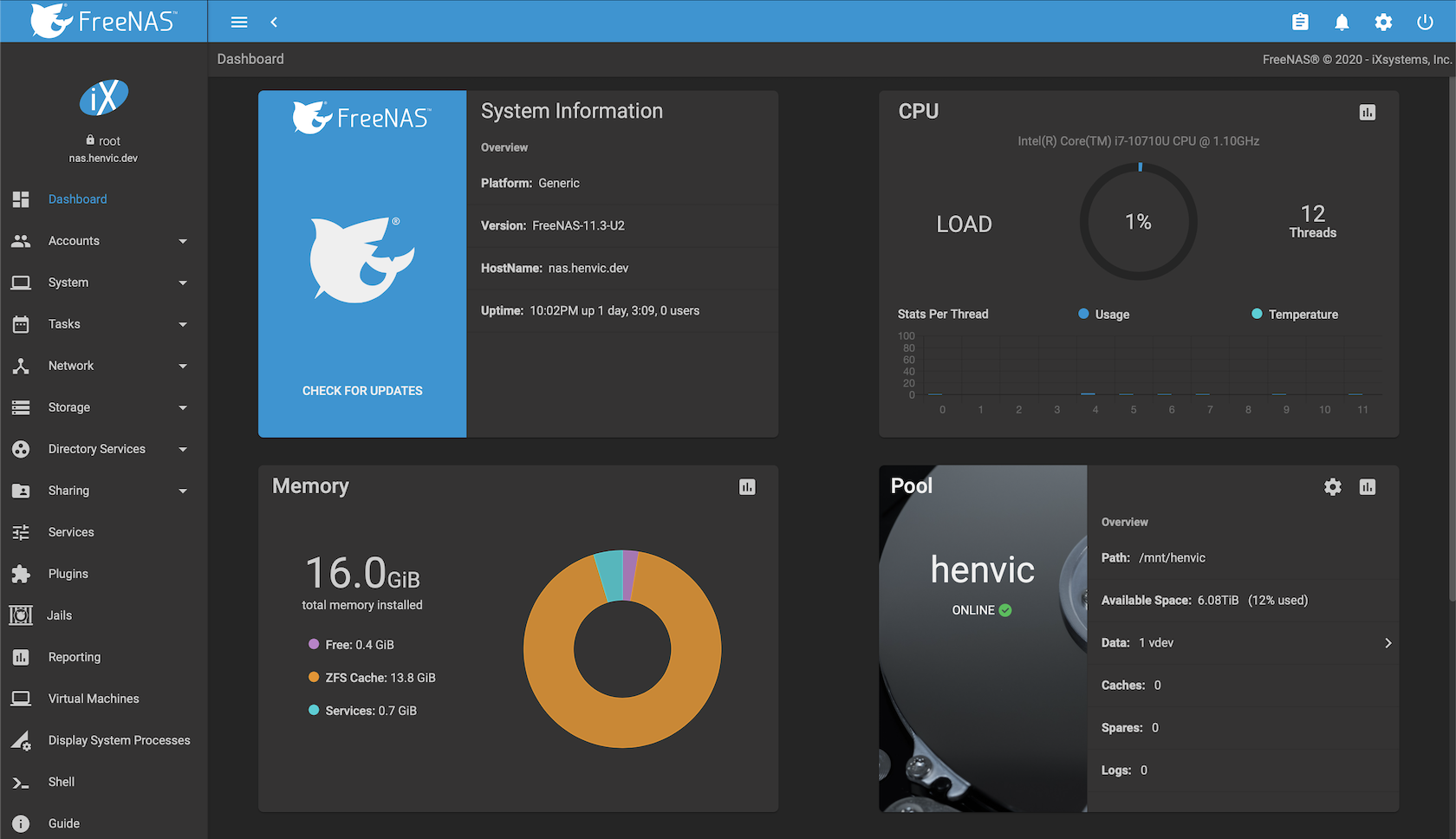Open Reporting from the sidebar
The width and height of the screenshot is (1456, 839).
click(x=104, y=657)
